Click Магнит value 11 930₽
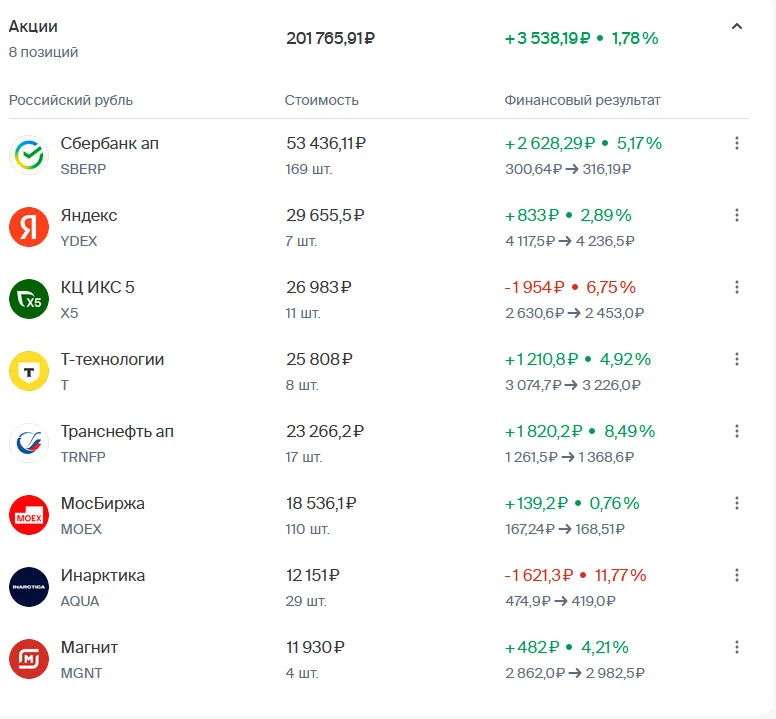The image size is (776, 719). (x=315, y=647)
